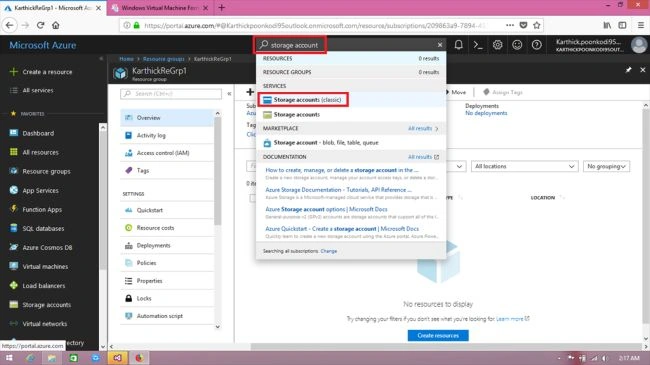The image size is (650, 365).
Task: Open Function Apps in sidebar
Action: coord(42,209)
